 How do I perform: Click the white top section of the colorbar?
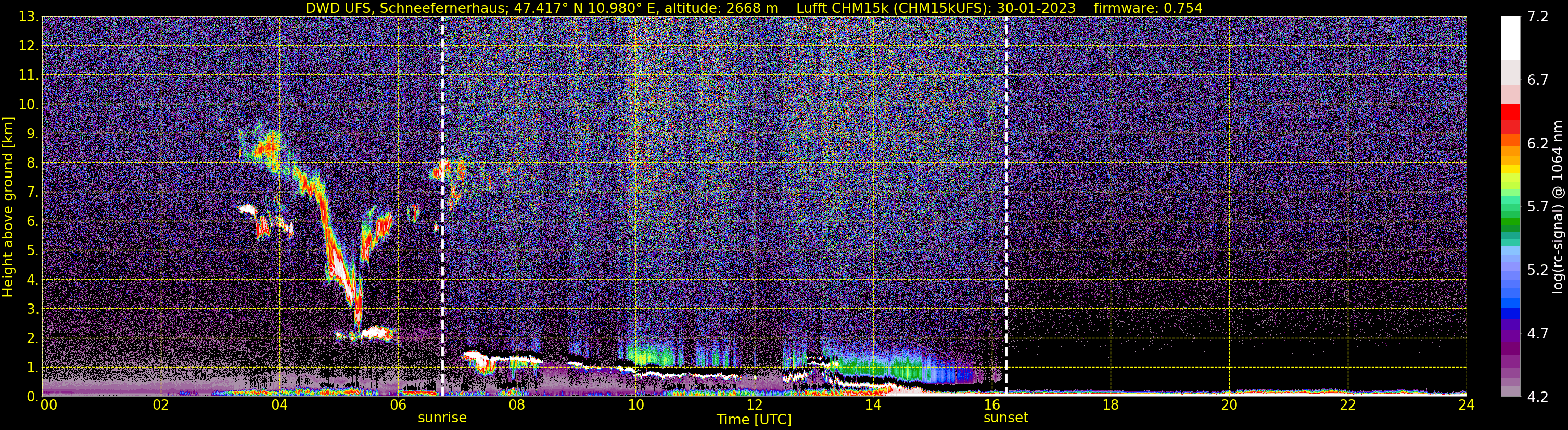[x=1510, y=38]
